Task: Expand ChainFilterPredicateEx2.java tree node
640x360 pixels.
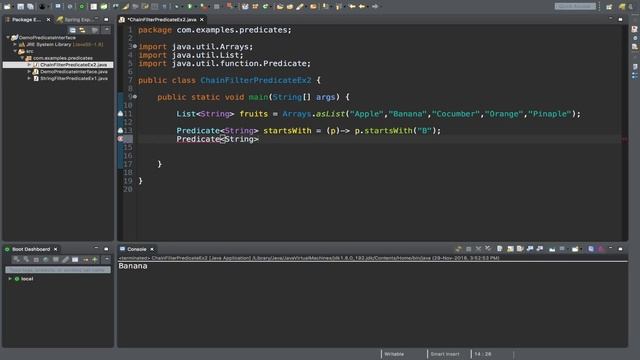Action: [x=29, y=65]
